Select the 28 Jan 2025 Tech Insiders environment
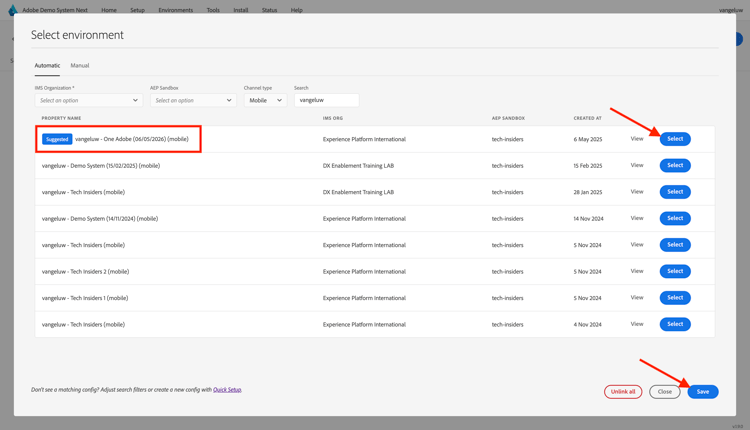This screenshot has height=430, width=750. click(675, 192)
